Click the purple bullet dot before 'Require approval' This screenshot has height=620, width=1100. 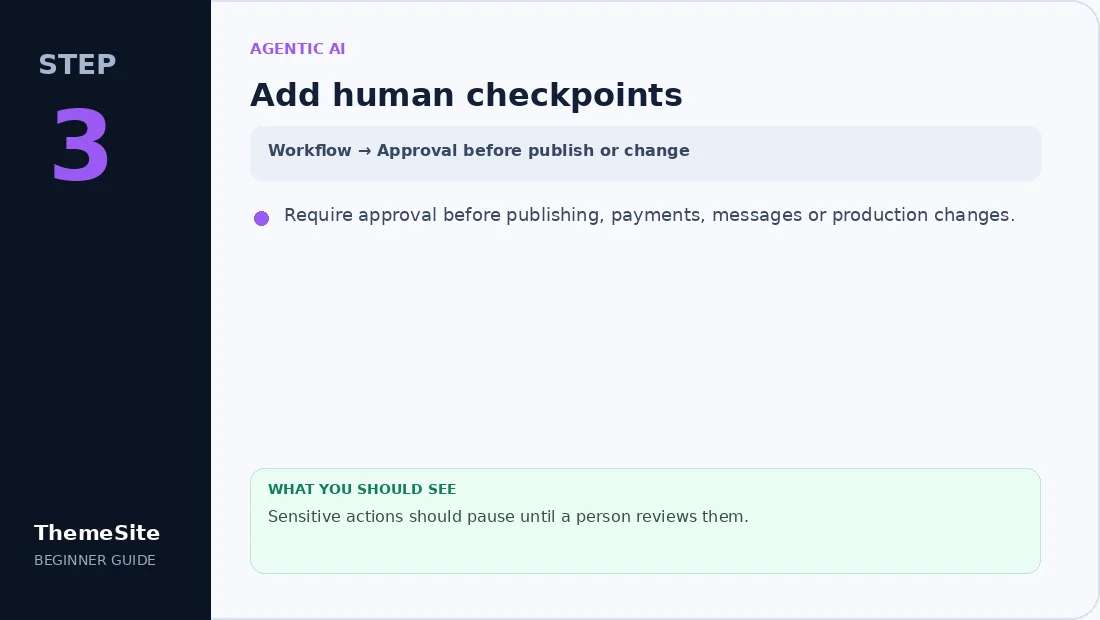coord(262,219)
